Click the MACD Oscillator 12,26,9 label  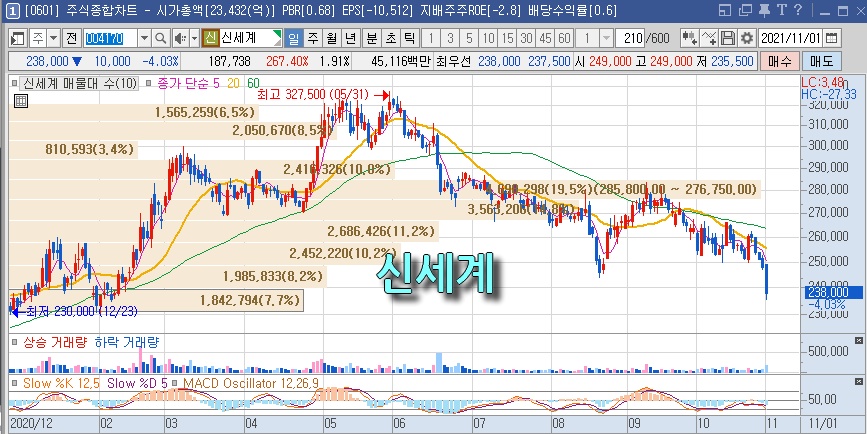[x=250, y=383]
